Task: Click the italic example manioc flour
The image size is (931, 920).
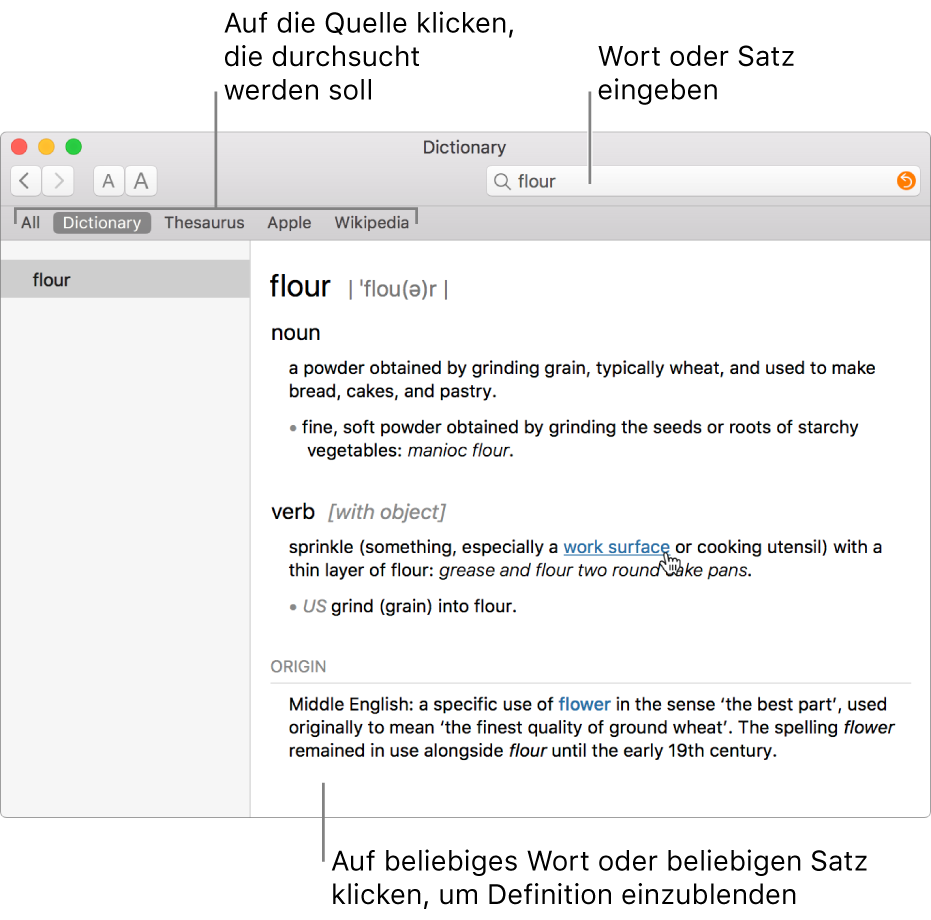Action: [458, 451]
